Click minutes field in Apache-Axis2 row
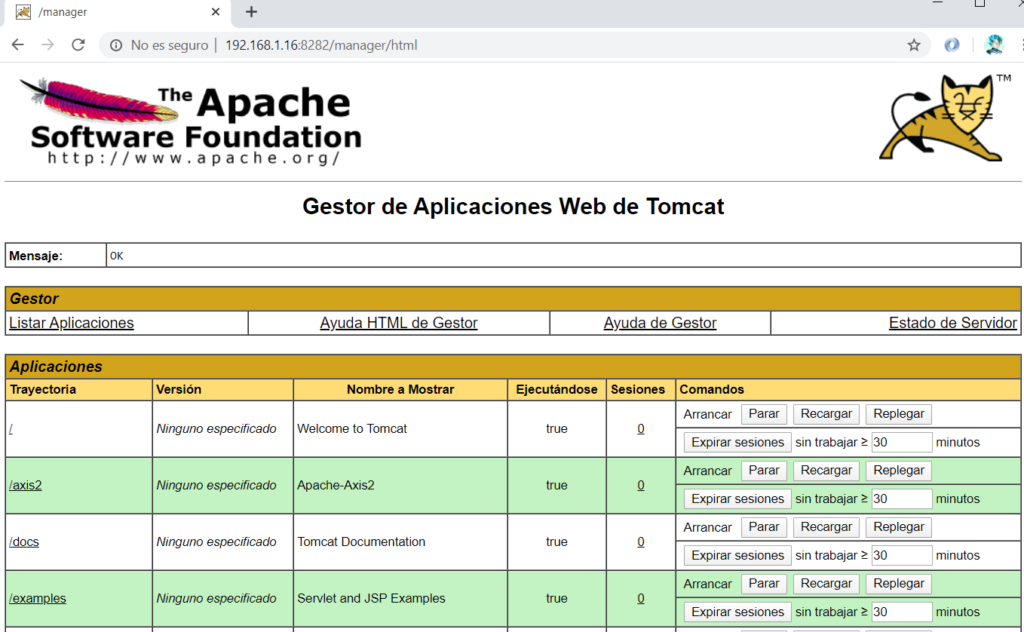The width and height of the screenshot is (1024, 632). point(901,499)
